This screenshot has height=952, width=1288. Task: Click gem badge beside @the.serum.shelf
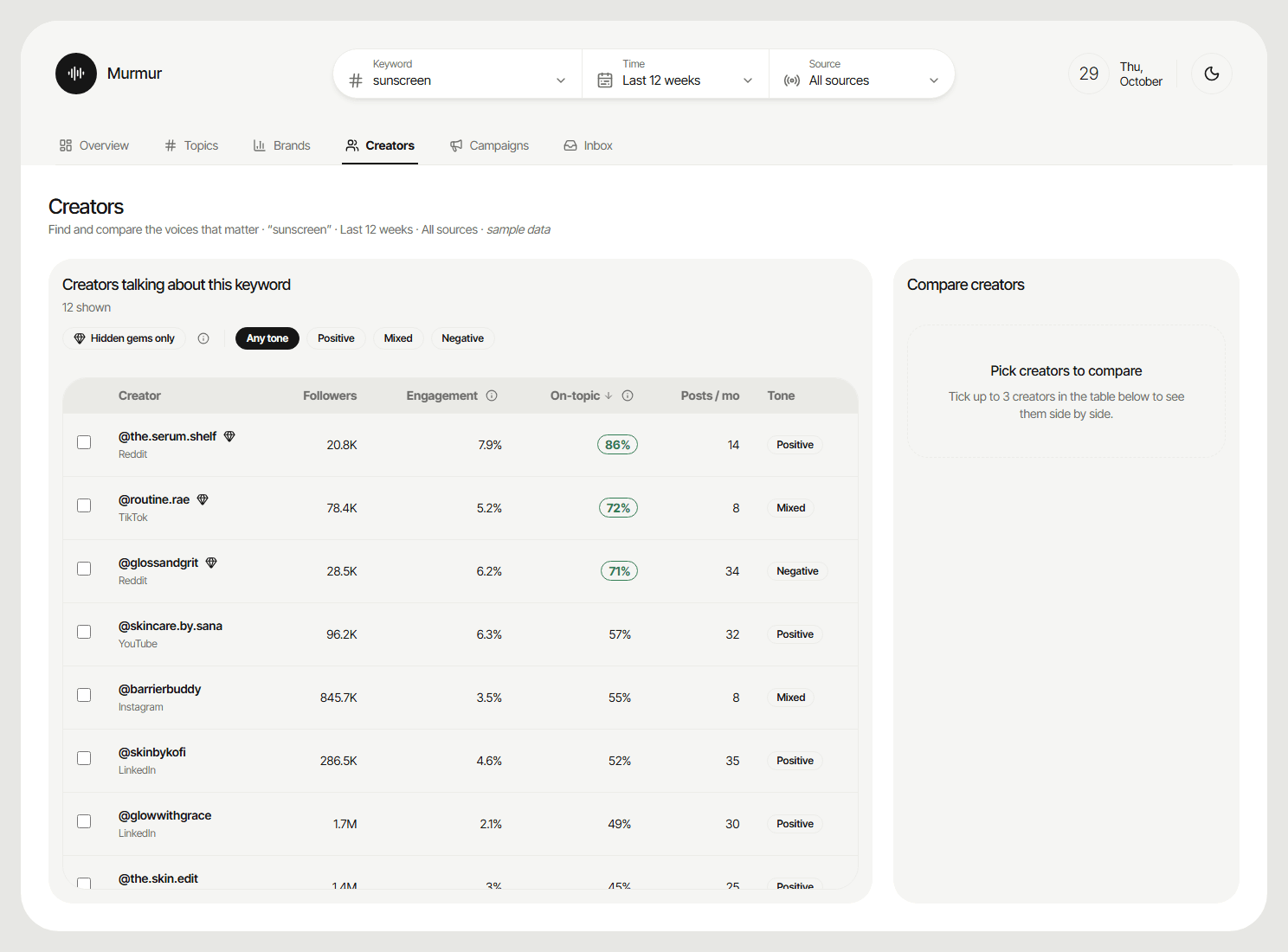click(x=229, y=436)
